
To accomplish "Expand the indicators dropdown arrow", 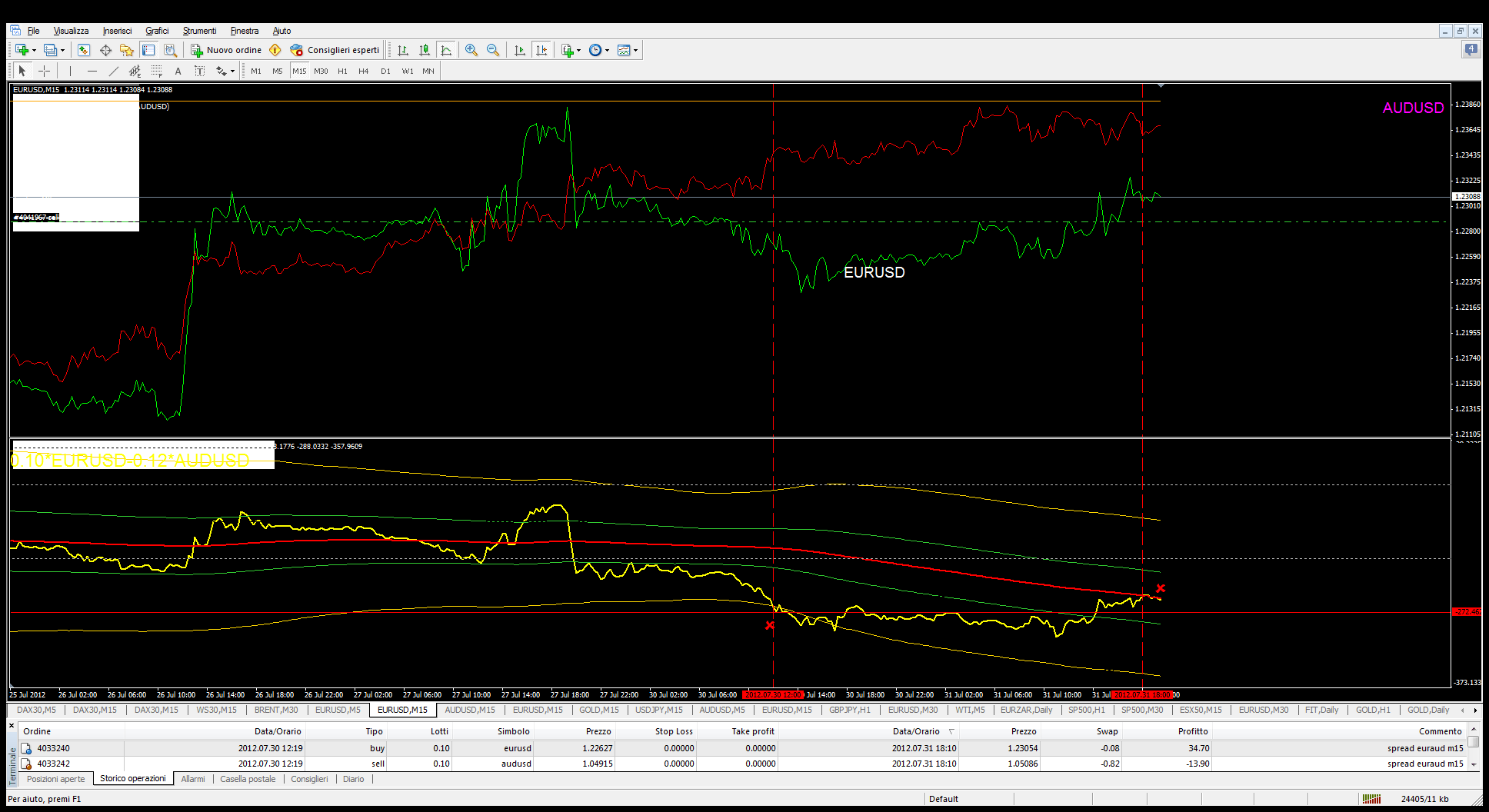I will [x=578, y=50].
